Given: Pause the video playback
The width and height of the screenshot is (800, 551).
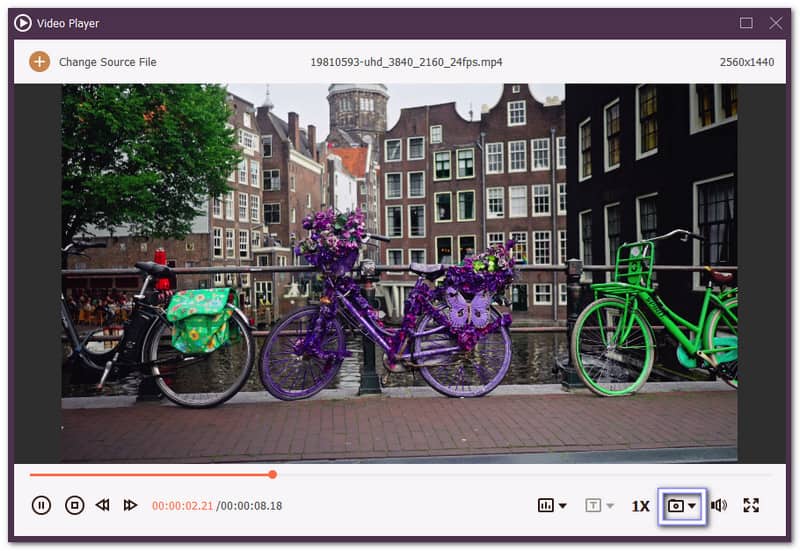Looking at the screenshot, I should [x=41, y=505].
